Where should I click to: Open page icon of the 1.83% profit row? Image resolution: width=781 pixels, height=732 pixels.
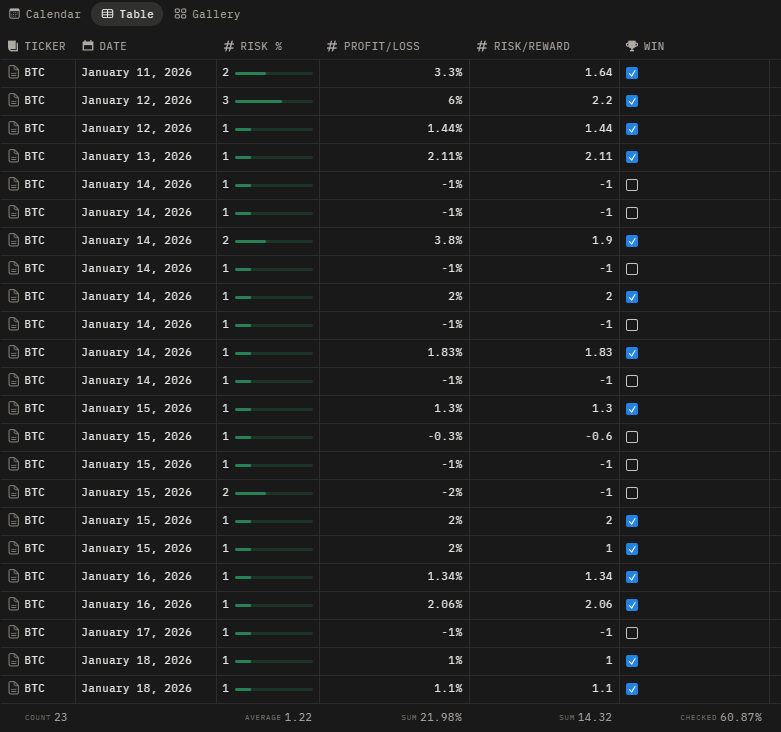(x=14, y=352)
